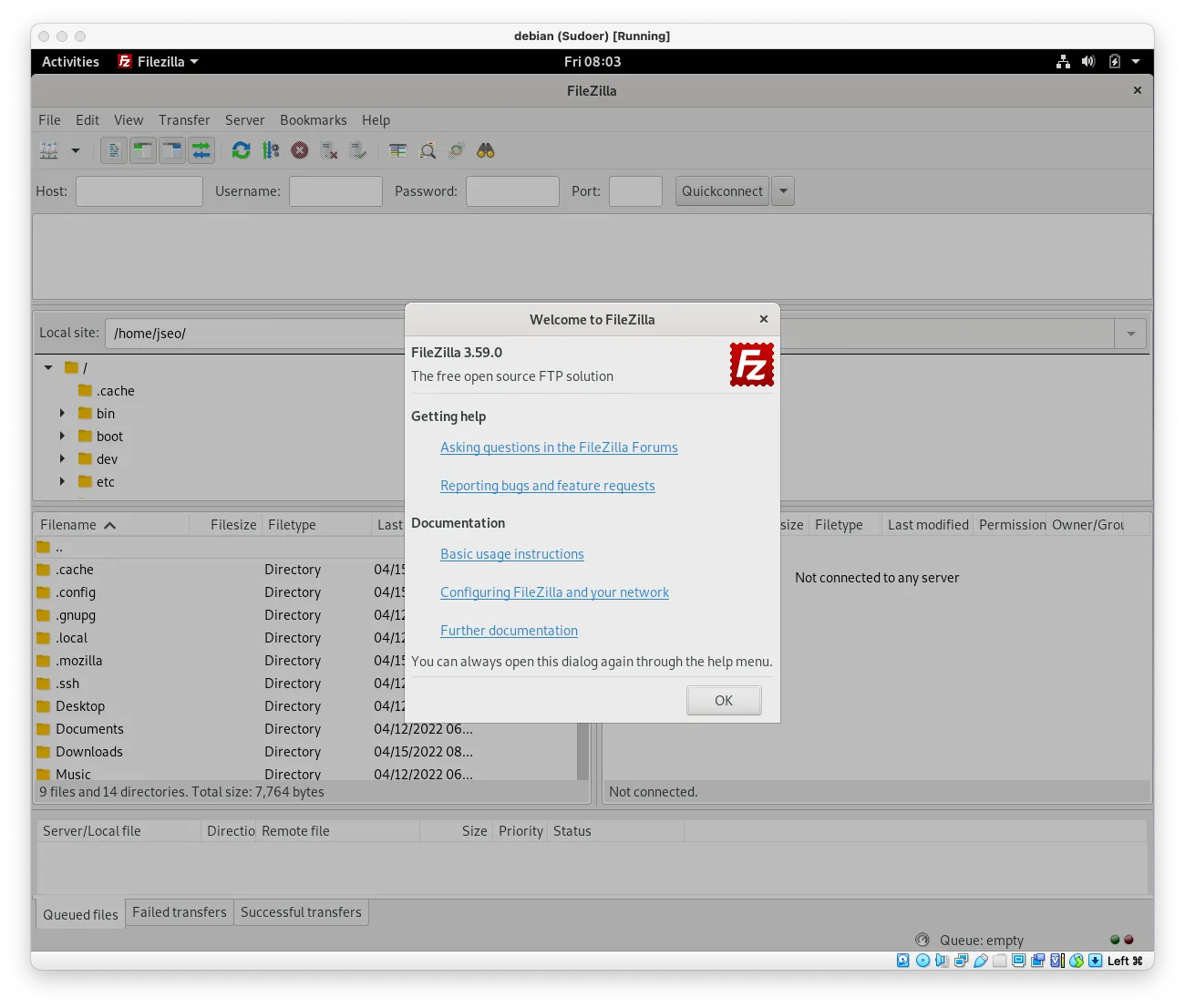This screenshot has width=1185, height=1008.
Task: Switch to Failed transfers tab
Action: click(180, 912)
